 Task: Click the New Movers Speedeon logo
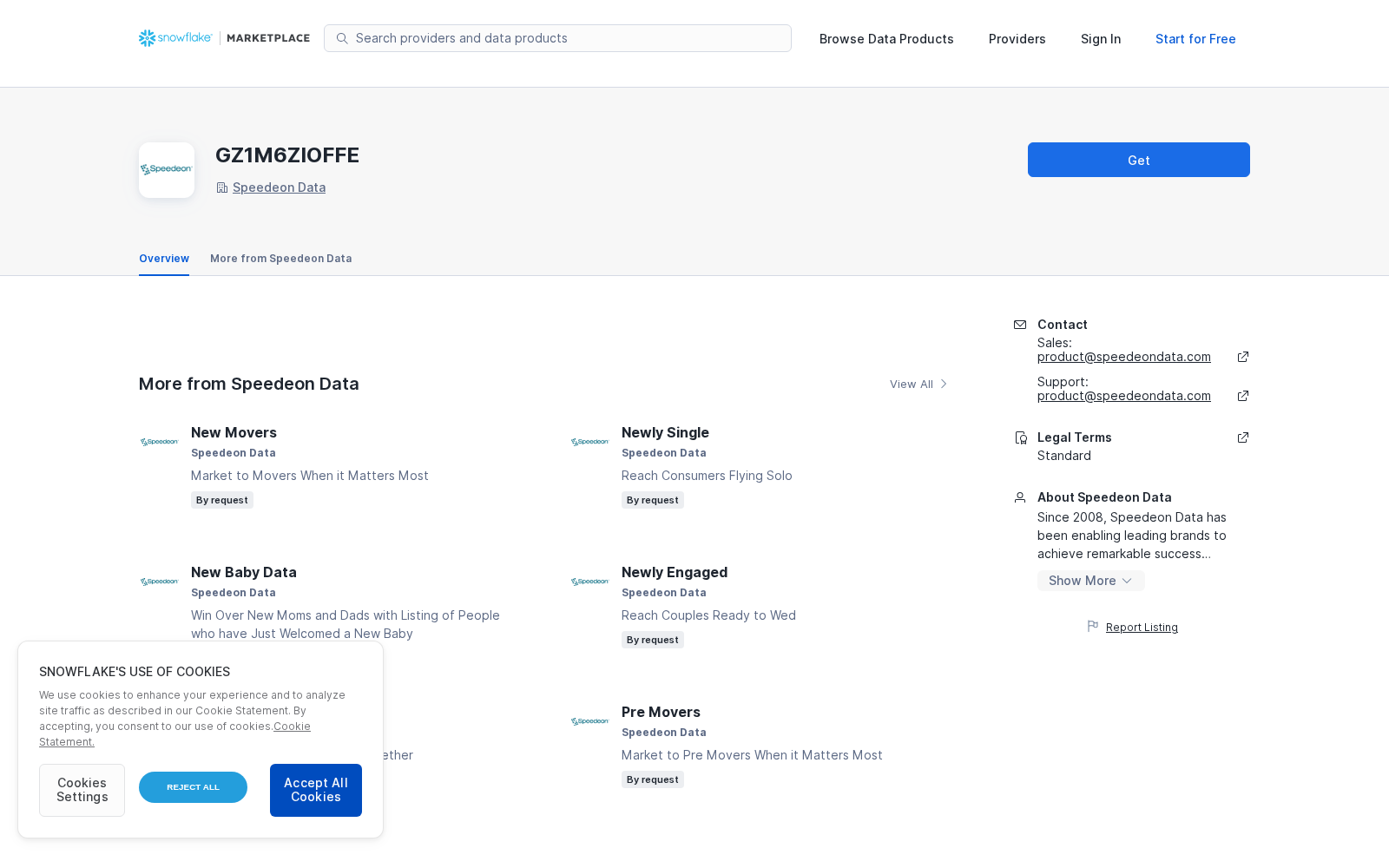160,442
